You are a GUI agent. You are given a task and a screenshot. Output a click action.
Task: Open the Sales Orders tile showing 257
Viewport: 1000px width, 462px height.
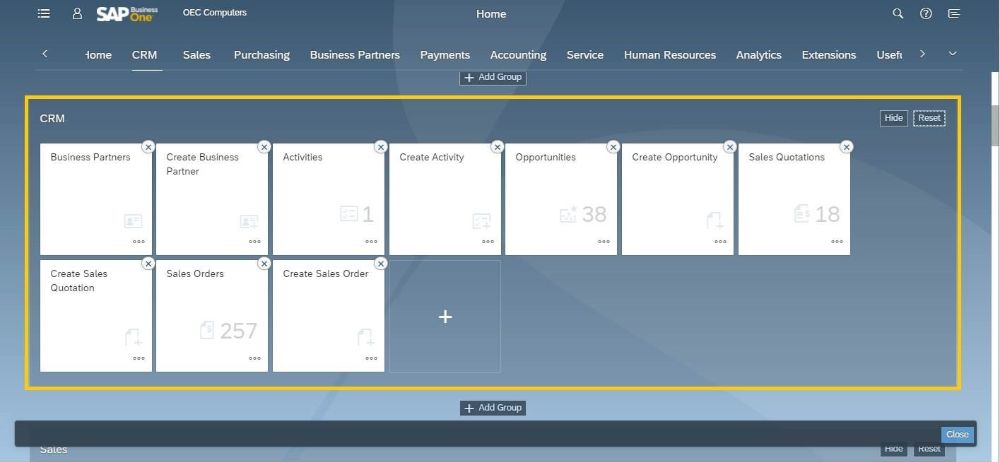click(212, 316)
